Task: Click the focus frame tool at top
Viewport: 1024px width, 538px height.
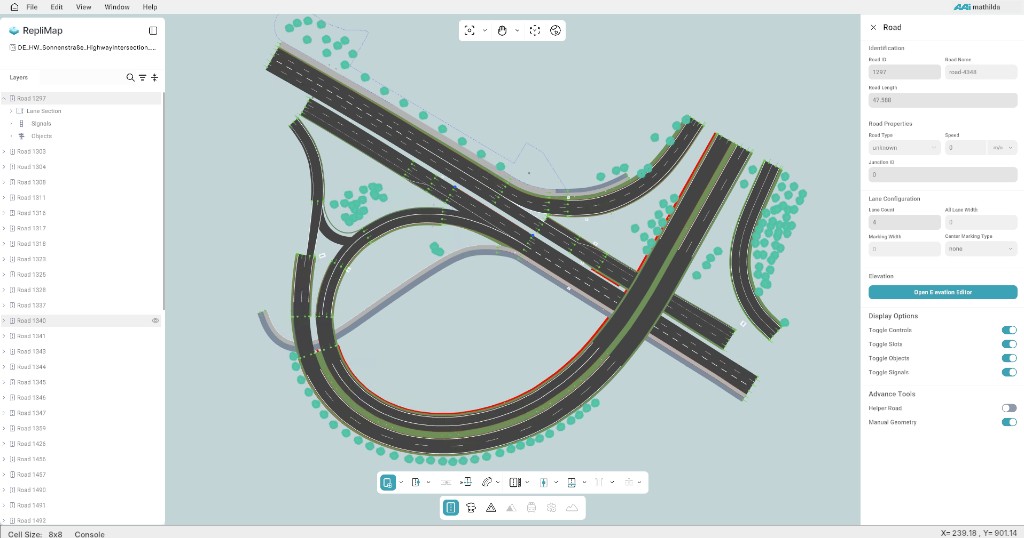Action: pyautogui.click(x=470, y=30)
